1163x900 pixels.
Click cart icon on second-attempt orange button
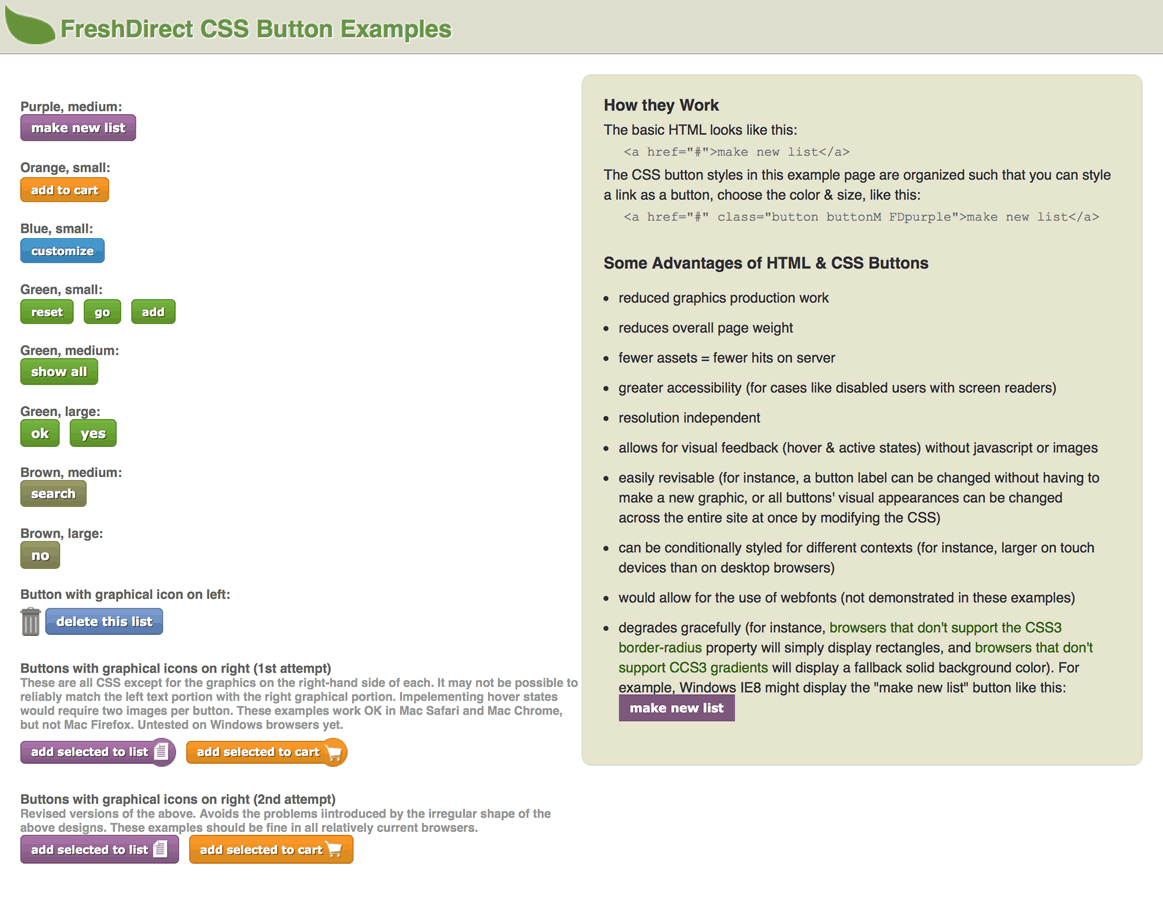pyautogui.click(x=335, y=849)
